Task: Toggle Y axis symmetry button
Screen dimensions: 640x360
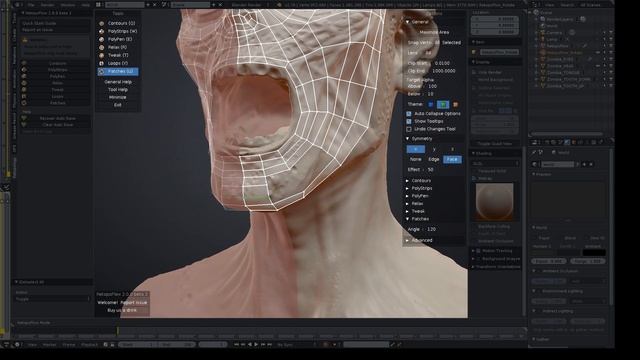Action: 434,149
